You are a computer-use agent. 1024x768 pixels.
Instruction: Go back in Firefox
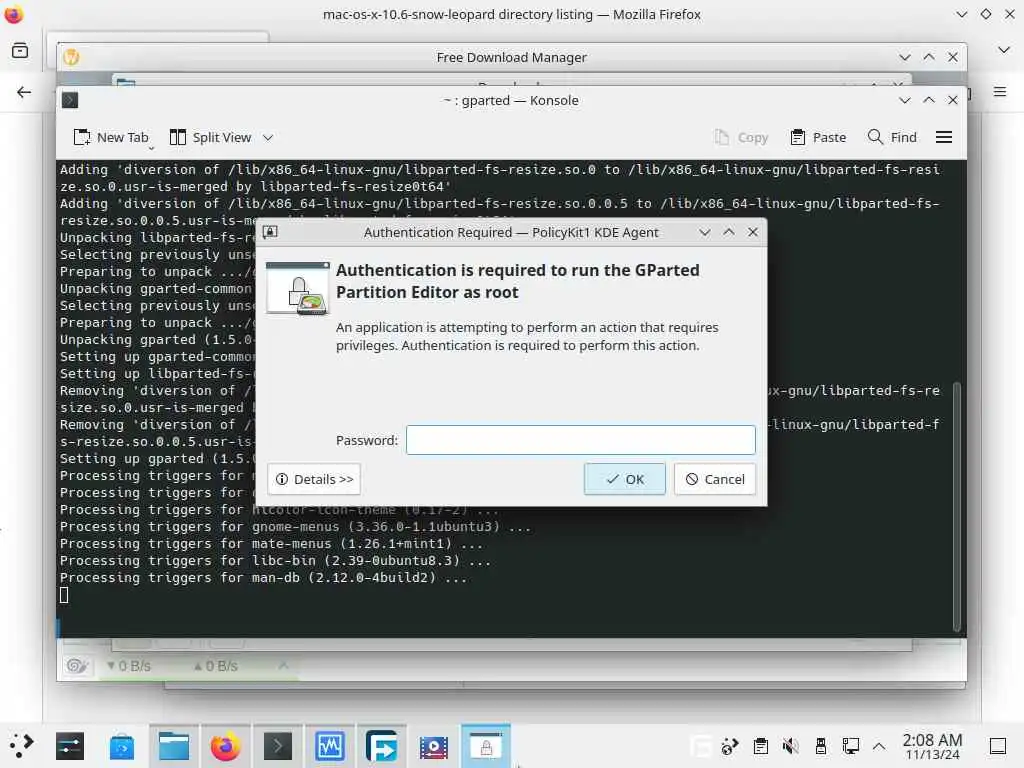pyautogui.click(x=24, y=92)
